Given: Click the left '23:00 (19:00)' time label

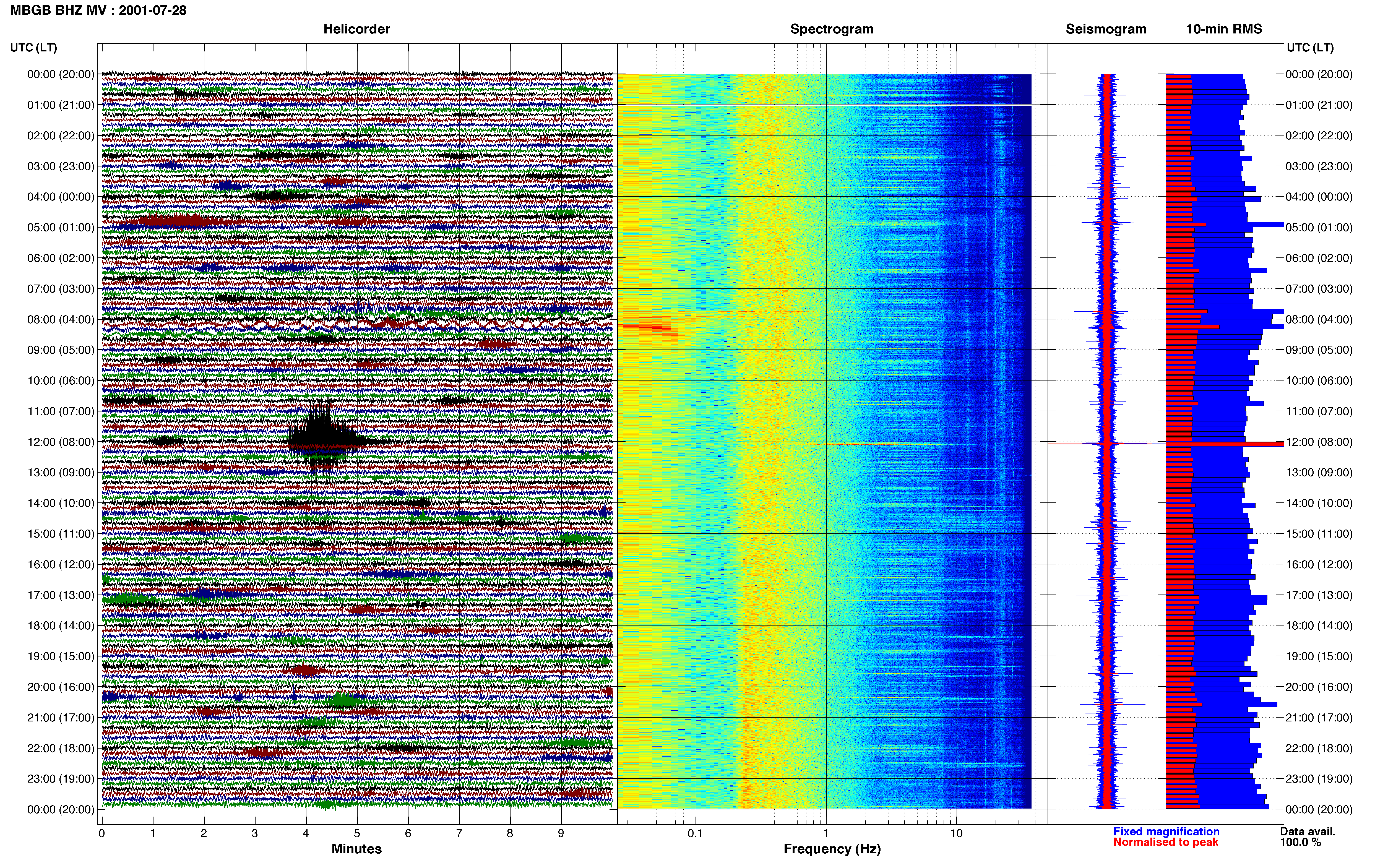Looking at the screenshot, I should [60, 779].
